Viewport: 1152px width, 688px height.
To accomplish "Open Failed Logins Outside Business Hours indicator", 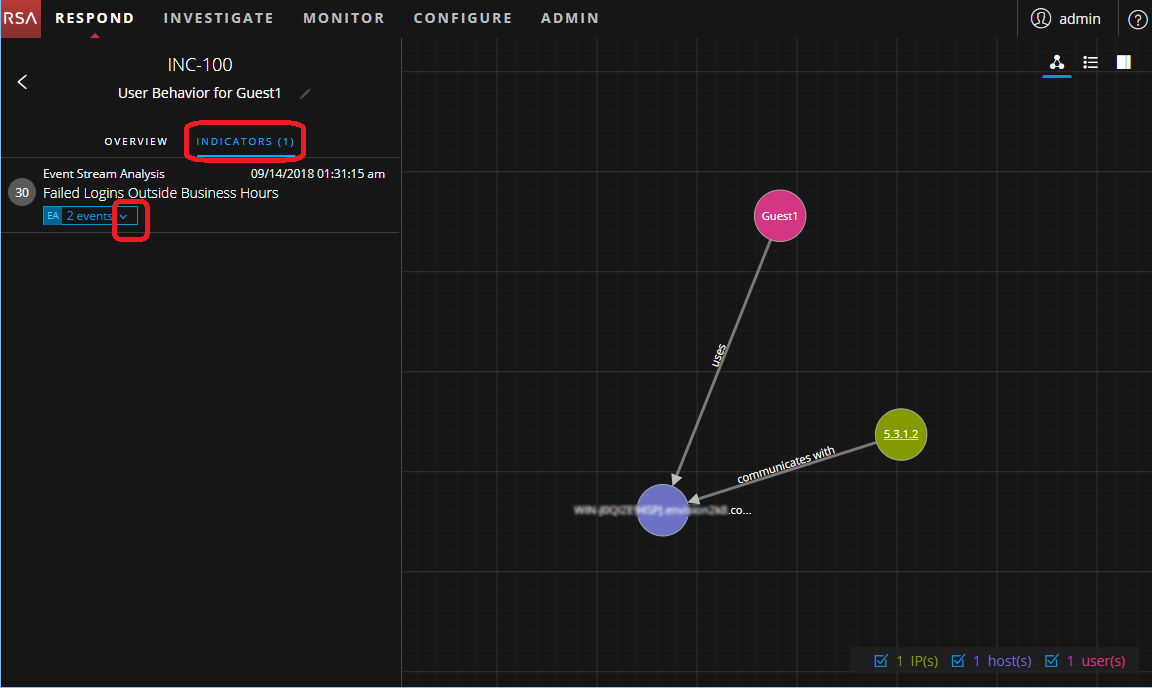I will [160, 193].
